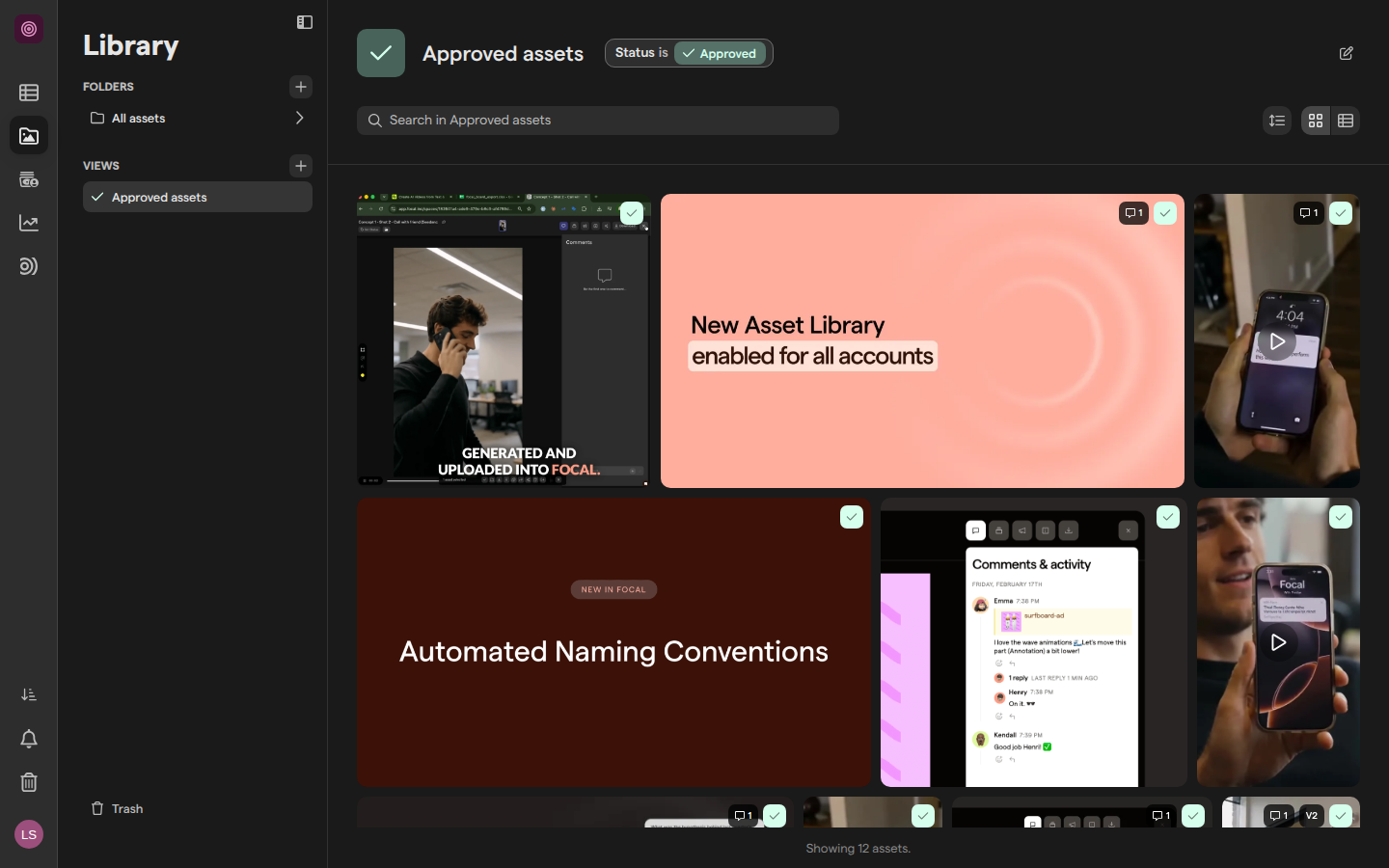Click the Showing 12 assets status text
Screen dimensions: 1389x868
pos(858,849)
